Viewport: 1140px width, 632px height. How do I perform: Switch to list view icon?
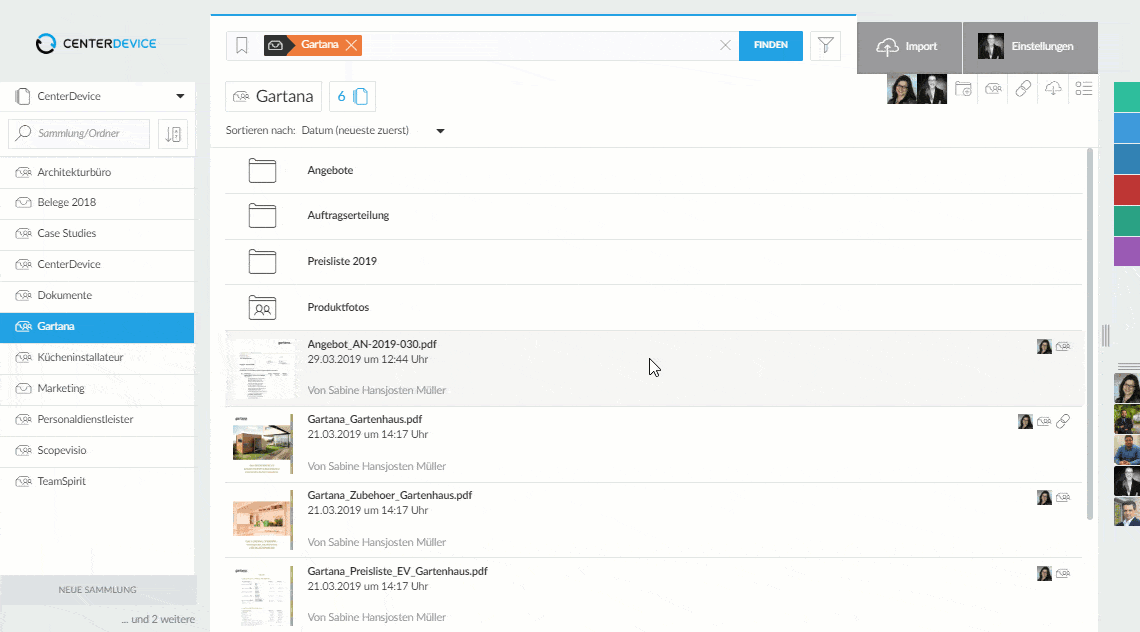pyautogui.click(x=1083, y=89)
